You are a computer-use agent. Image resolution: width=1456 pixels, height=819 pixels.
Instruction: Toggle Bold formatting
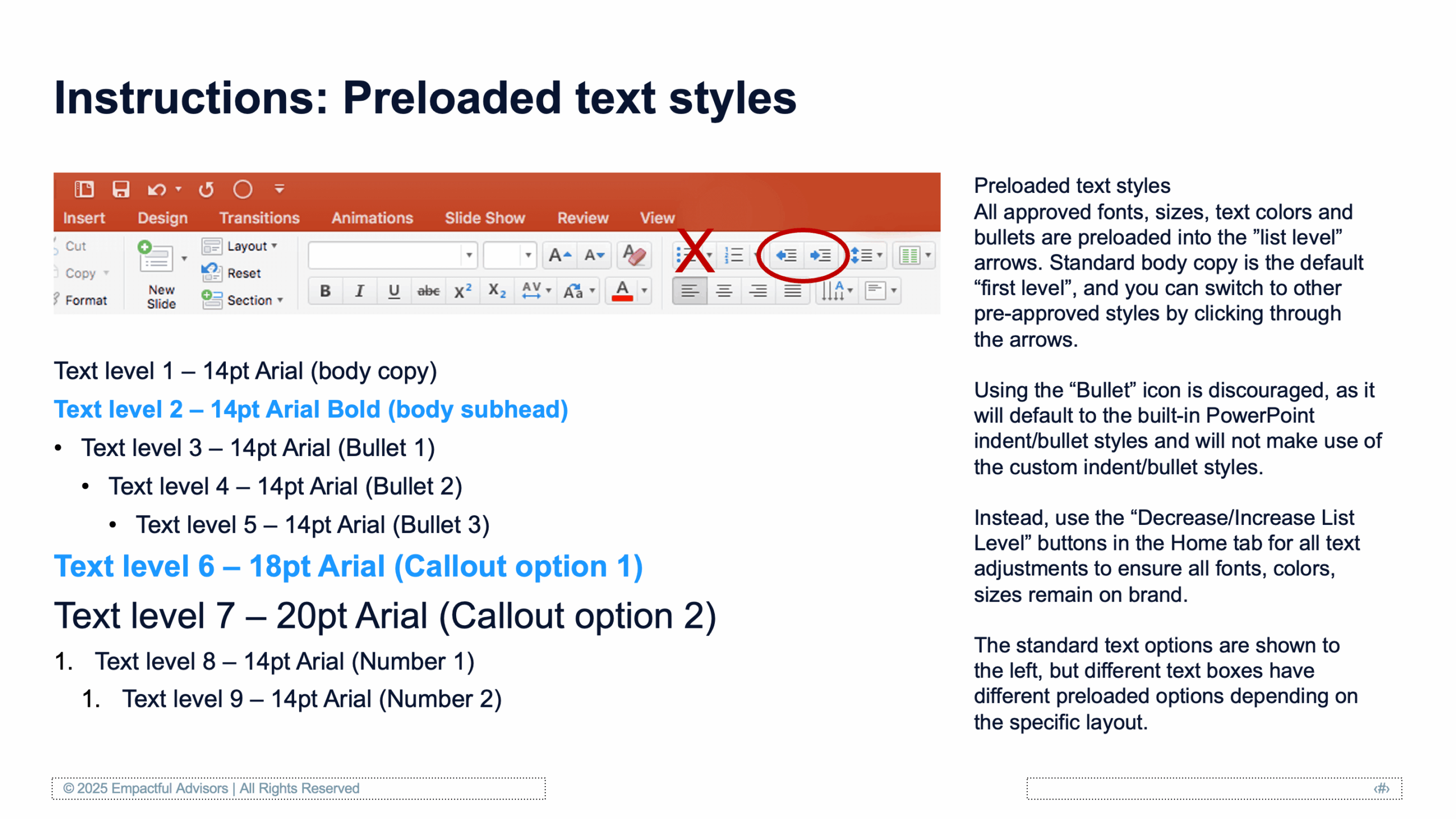pyautogui.click(x=325, y=291)
